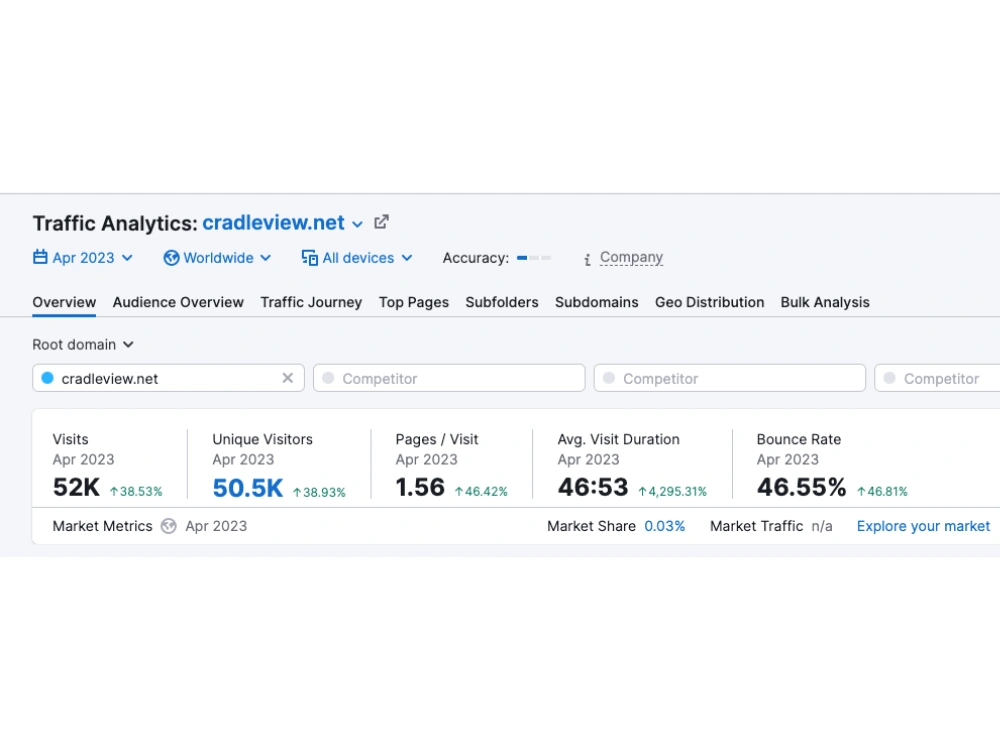Open the Bulk Analysis tab
The image size is (1000, 750).
(825, 302)
